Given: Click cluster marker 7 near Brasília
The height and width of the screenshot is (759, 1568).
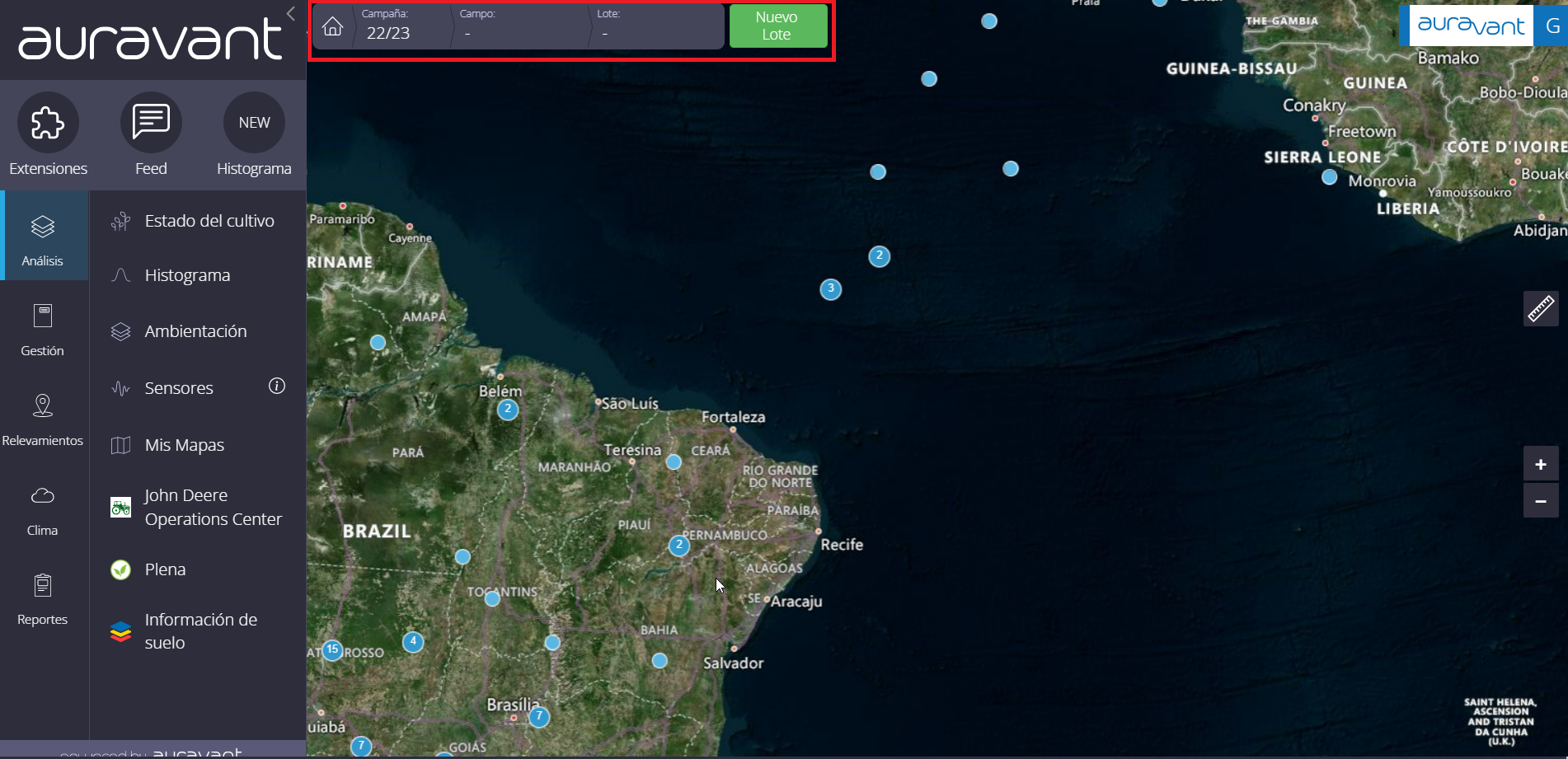Looking at the screenshot, I should (x=539, y=717).
